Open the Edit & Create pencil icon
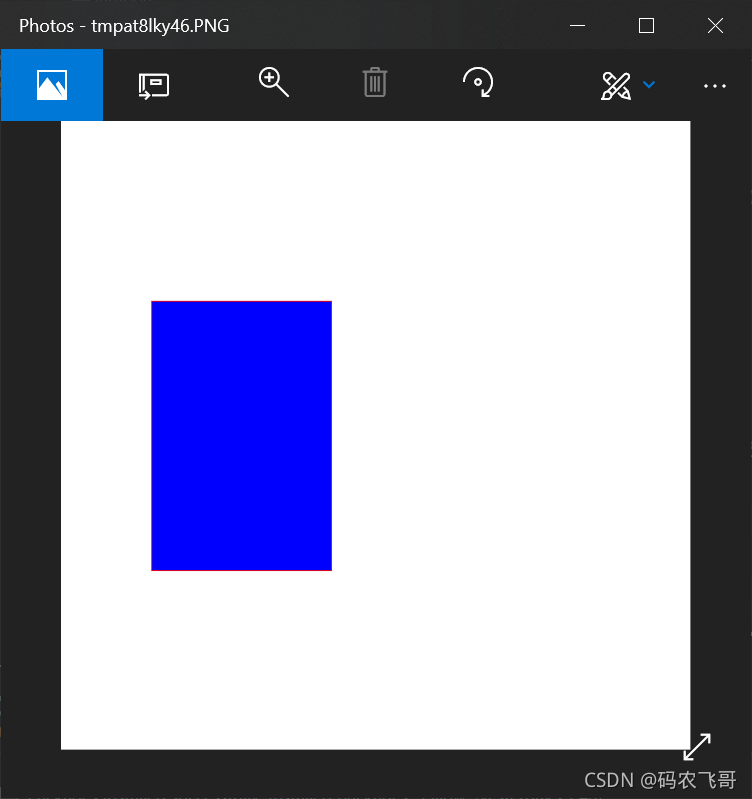752x799 pixels. pyautogui.click(x=616, y=86)
